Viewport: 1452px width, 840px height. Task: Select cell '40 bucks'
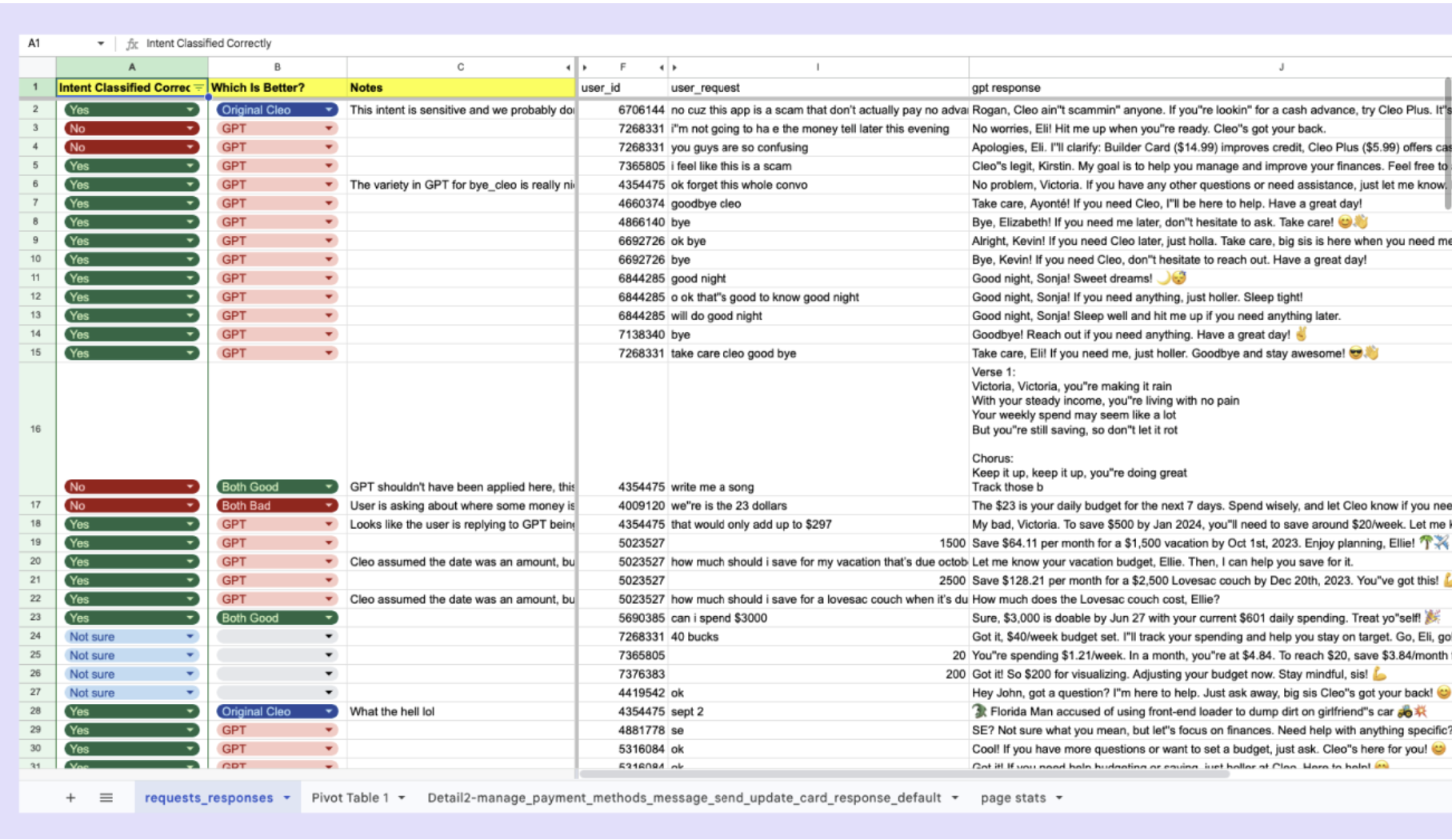[x=818, y=637]
